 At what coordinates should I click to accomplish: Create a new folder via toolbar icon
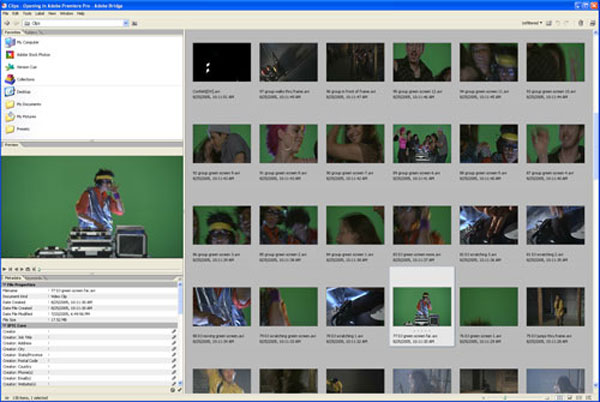(549, 23)
